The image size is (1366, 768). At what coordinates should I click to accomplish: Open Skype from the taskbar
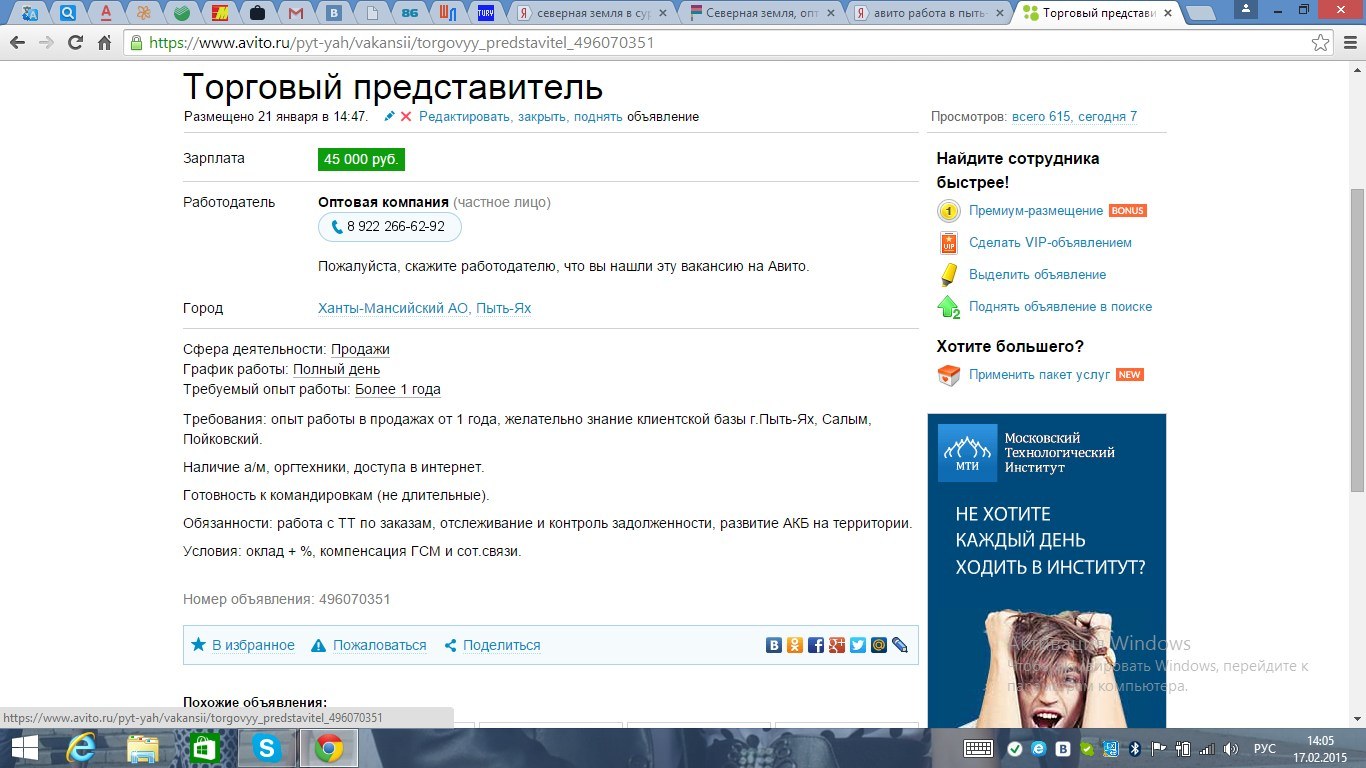(x=267, y=748)
